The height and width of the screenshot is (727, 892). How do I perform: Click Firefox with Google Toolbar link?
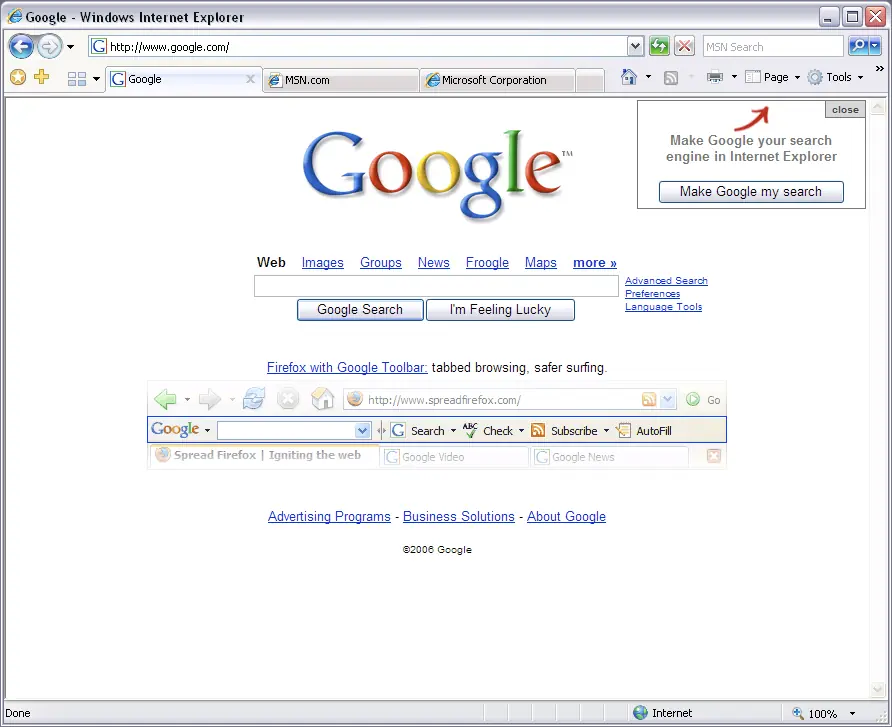click(x=347, y=367)
